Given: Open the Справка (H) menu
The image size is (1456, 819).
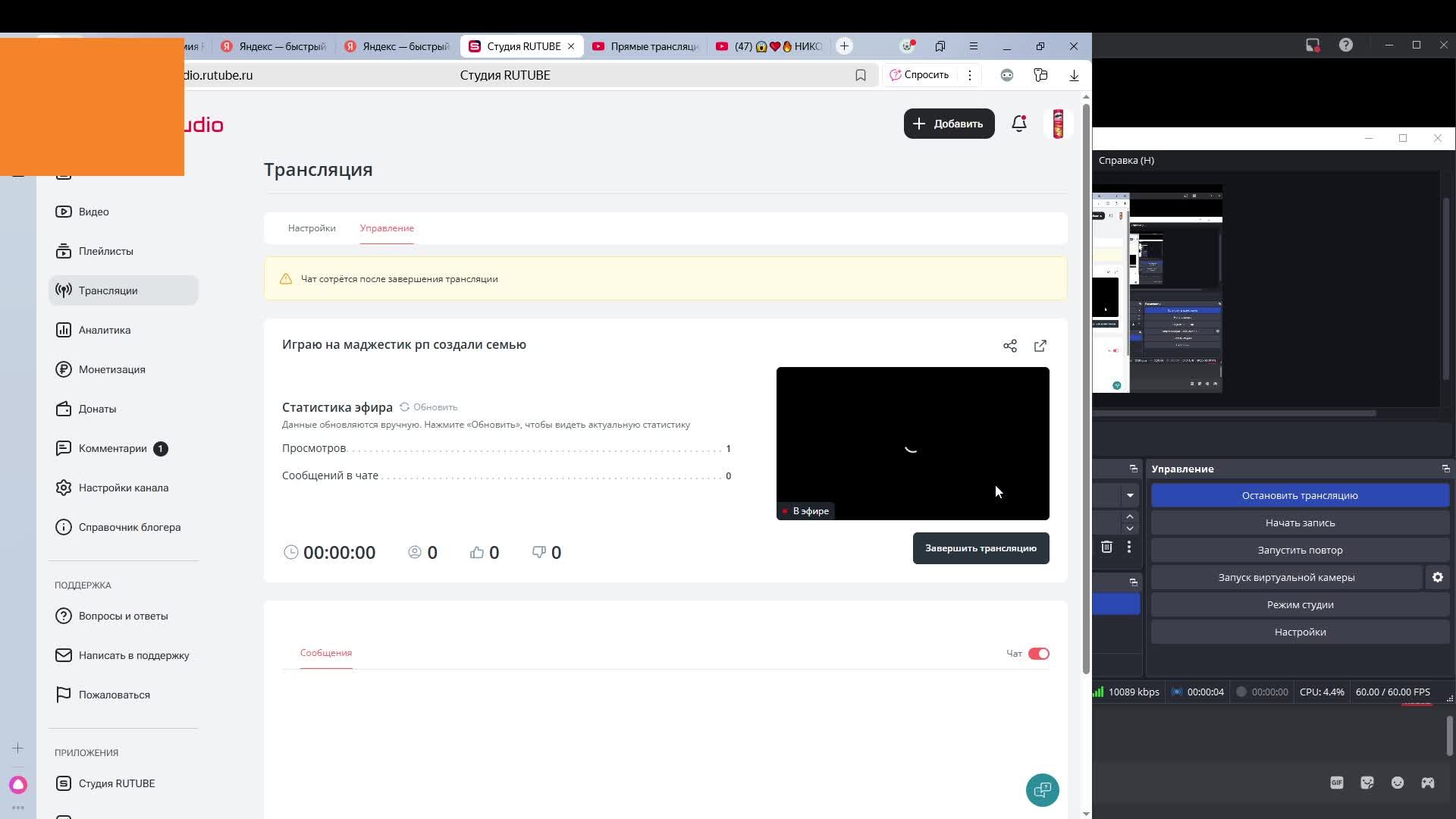Looking at the screenshot, I should tap(1126, 160).
